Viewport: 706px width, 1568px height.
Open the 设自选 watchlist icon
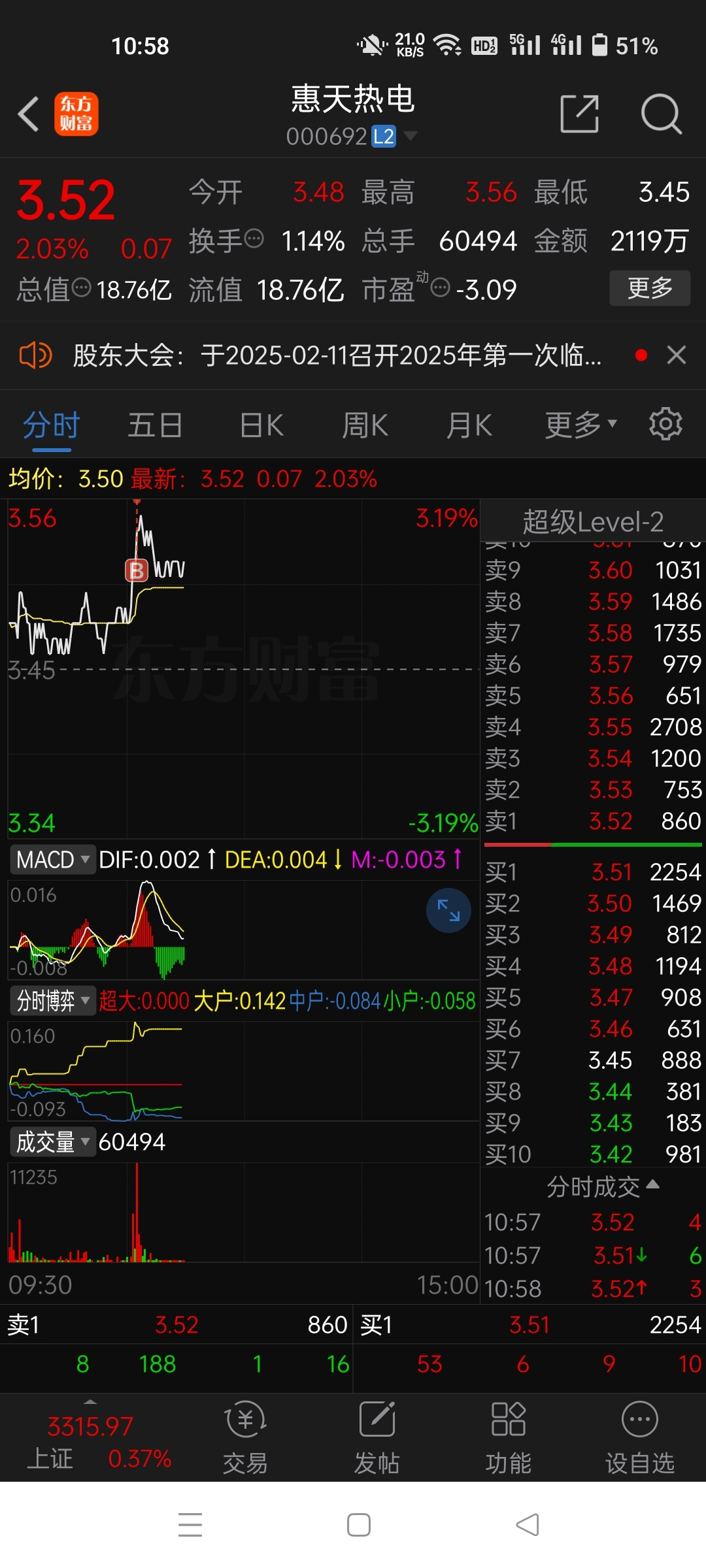coord(639,1437)
